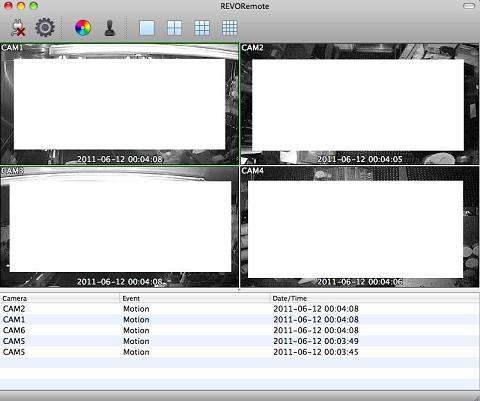Zoom window with green button

[34, 6]
